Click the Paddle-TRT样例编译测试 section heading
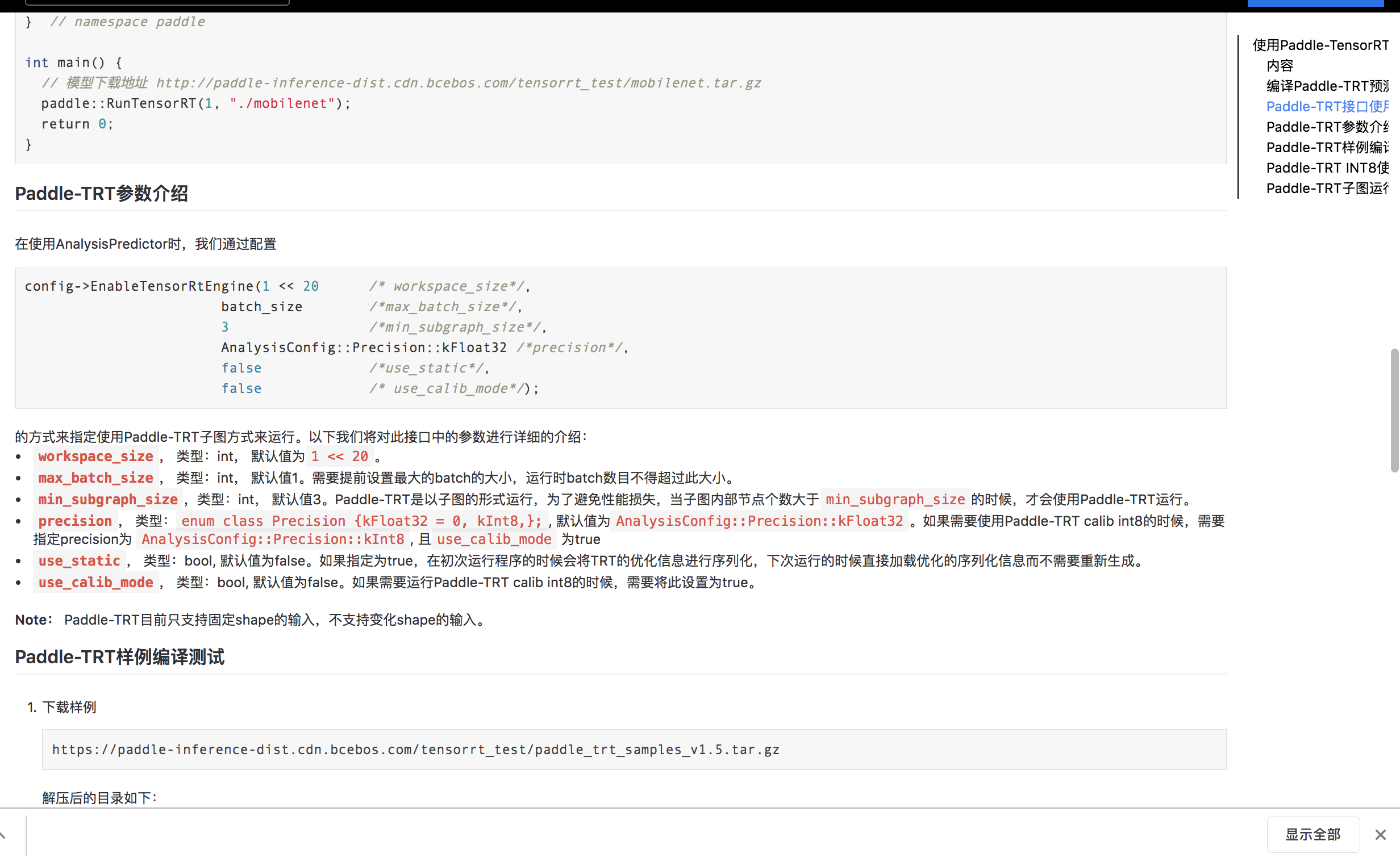 (x=120, y=657)
